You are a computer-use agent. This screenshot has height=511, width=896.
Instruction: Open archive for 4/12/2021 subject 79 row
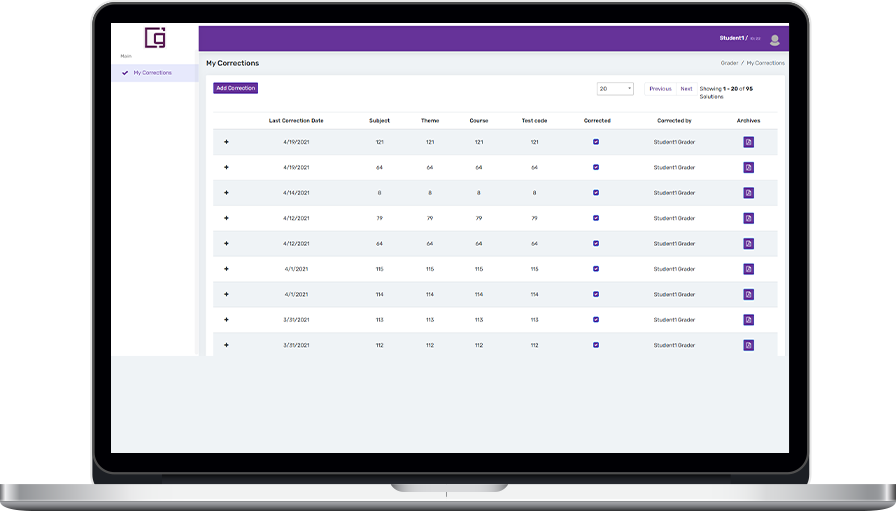pos(748,218)
